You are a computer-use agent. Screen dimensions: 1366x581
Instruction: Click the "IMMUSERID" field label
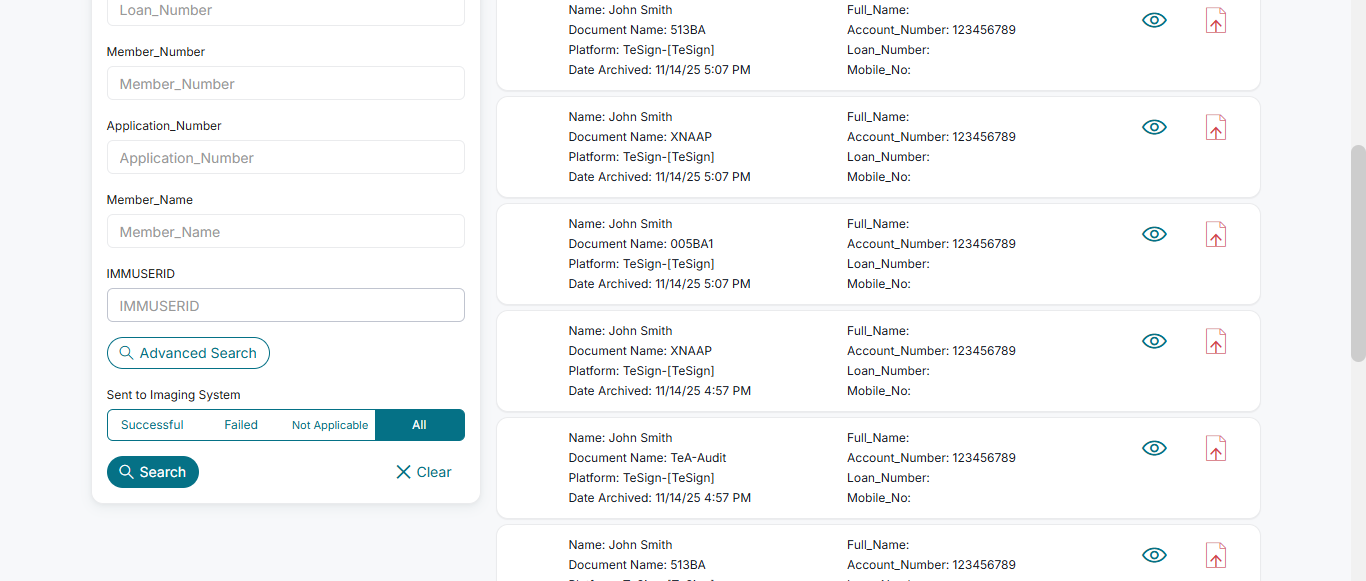141,274
